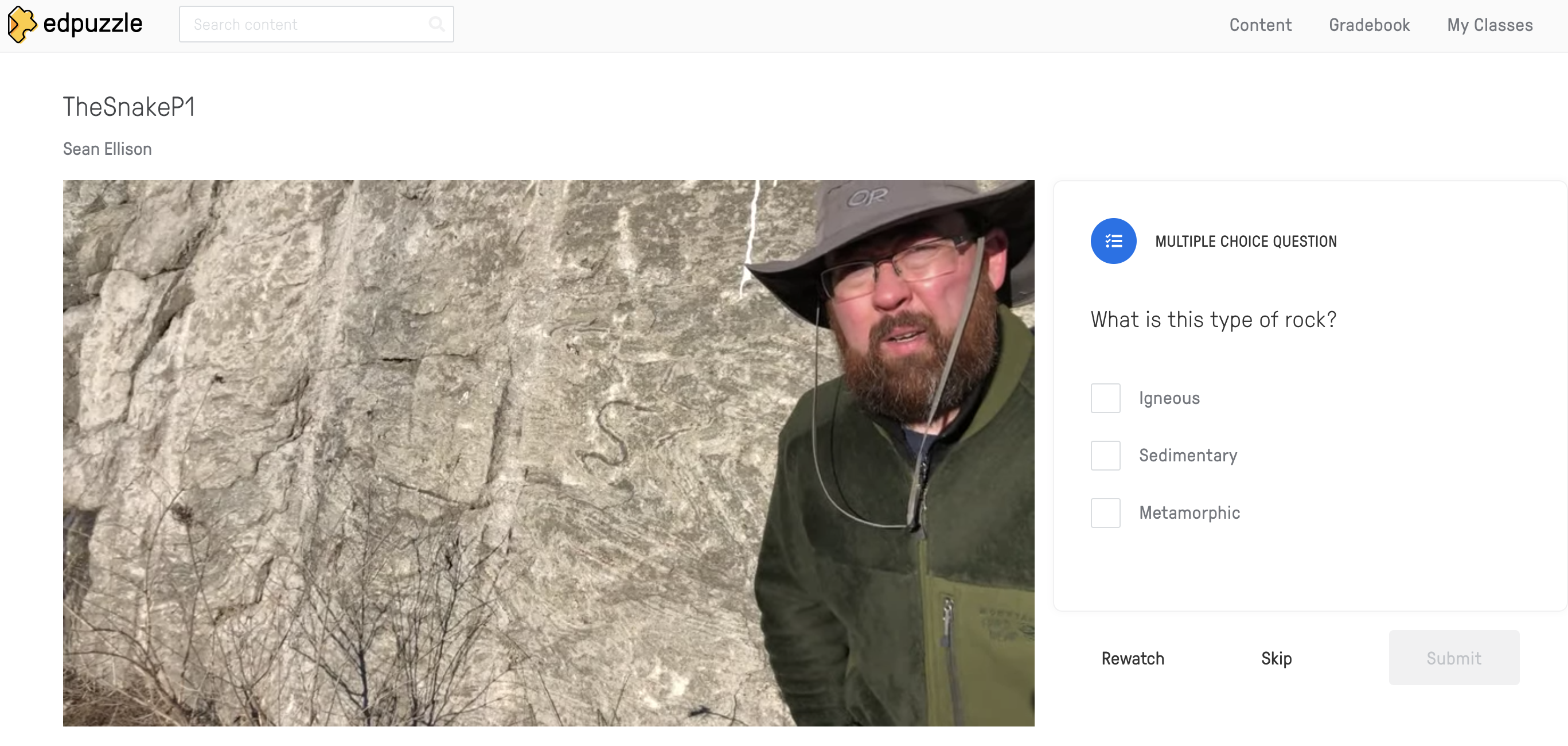Focus the Search content field
The height and width of the screenshot is (746, 1568).
point(305,24)
